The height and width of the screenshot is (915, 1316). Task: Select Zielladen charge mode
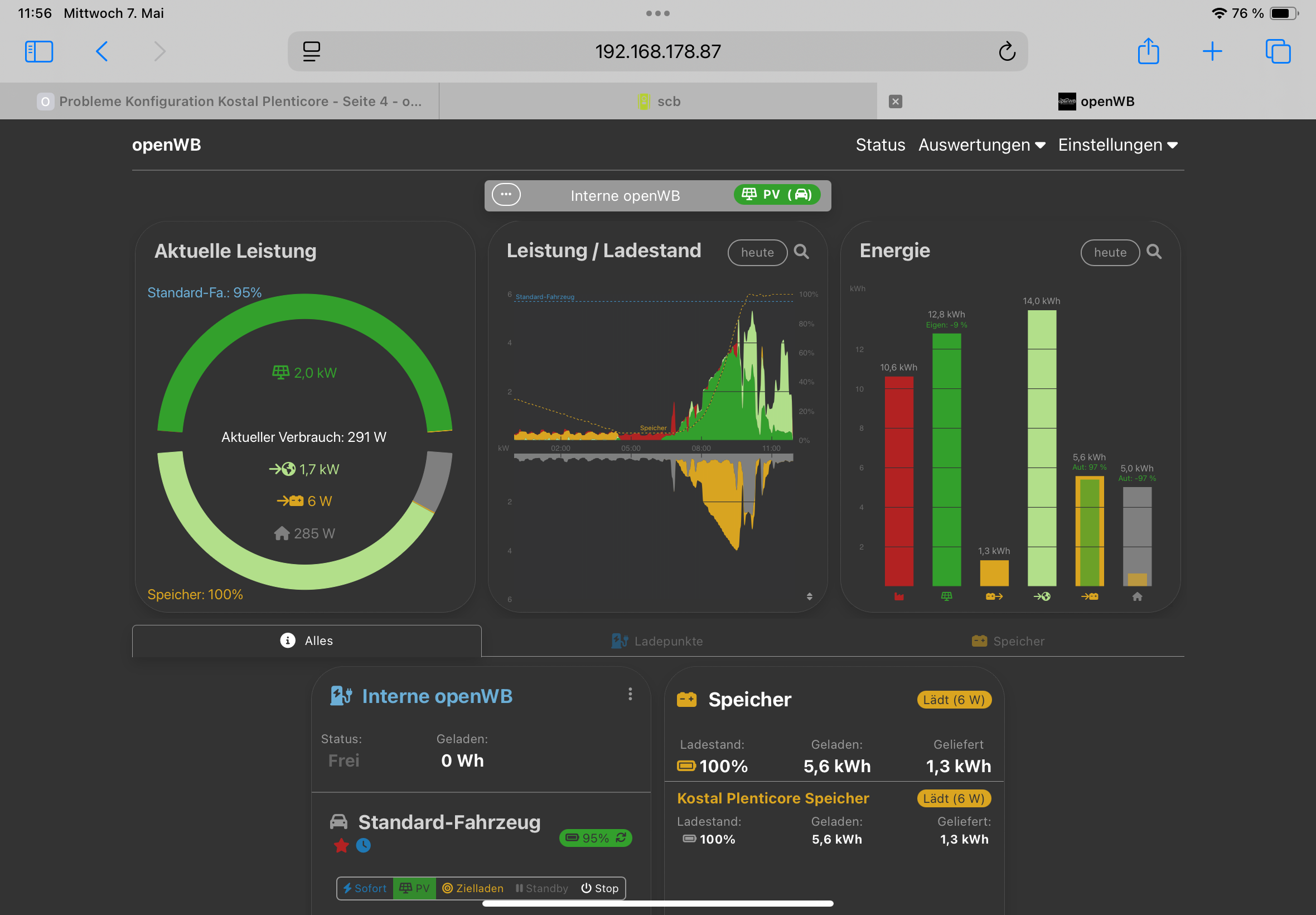tap(473, 889)
